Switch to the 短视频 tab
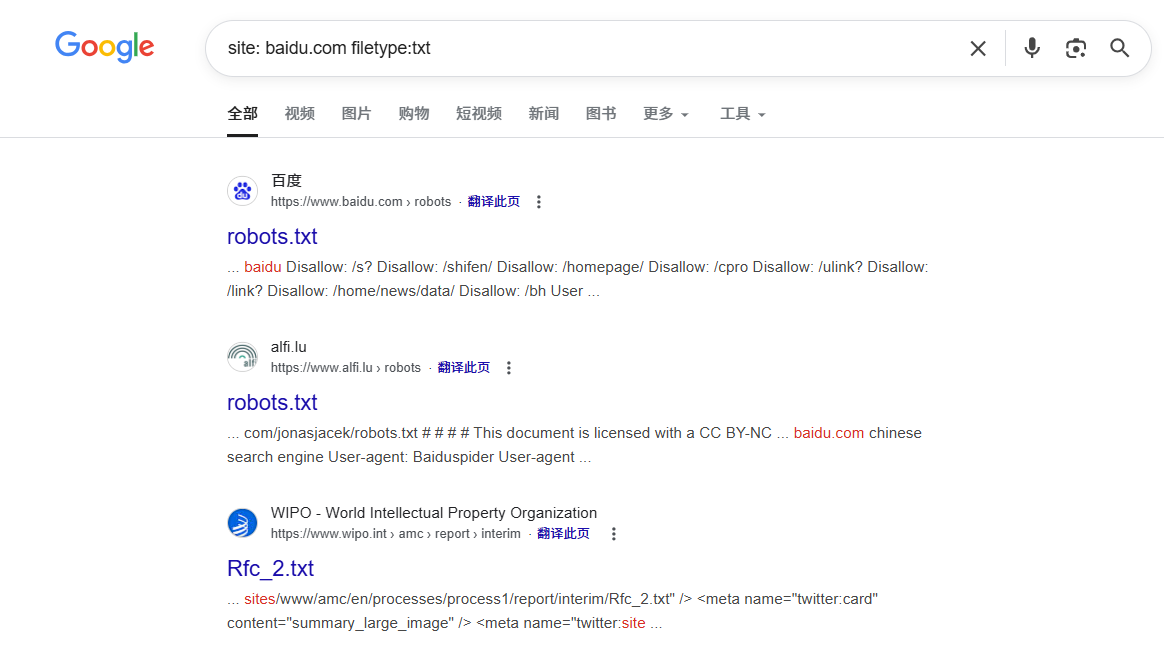 pos(479,114)
